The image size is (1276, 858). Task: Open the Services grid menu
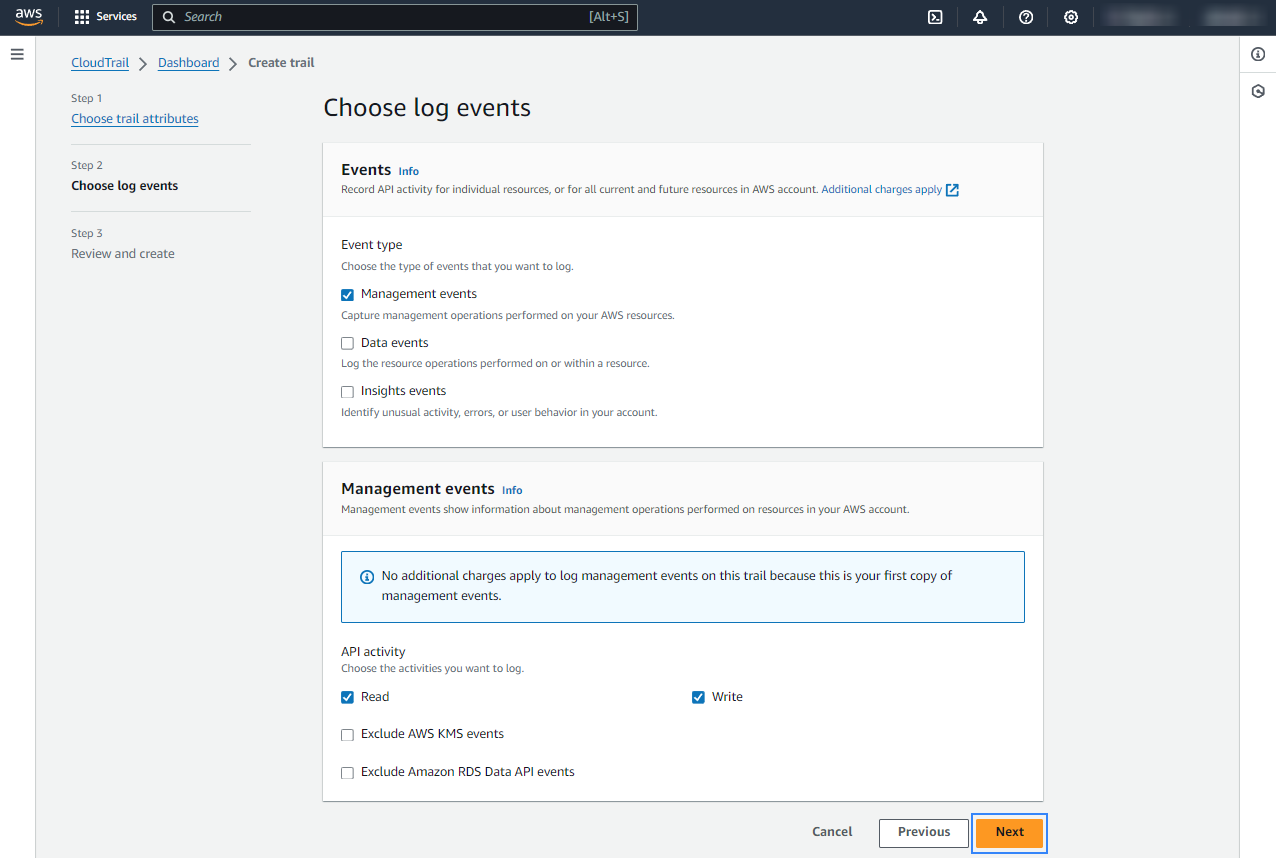[106, 17]
